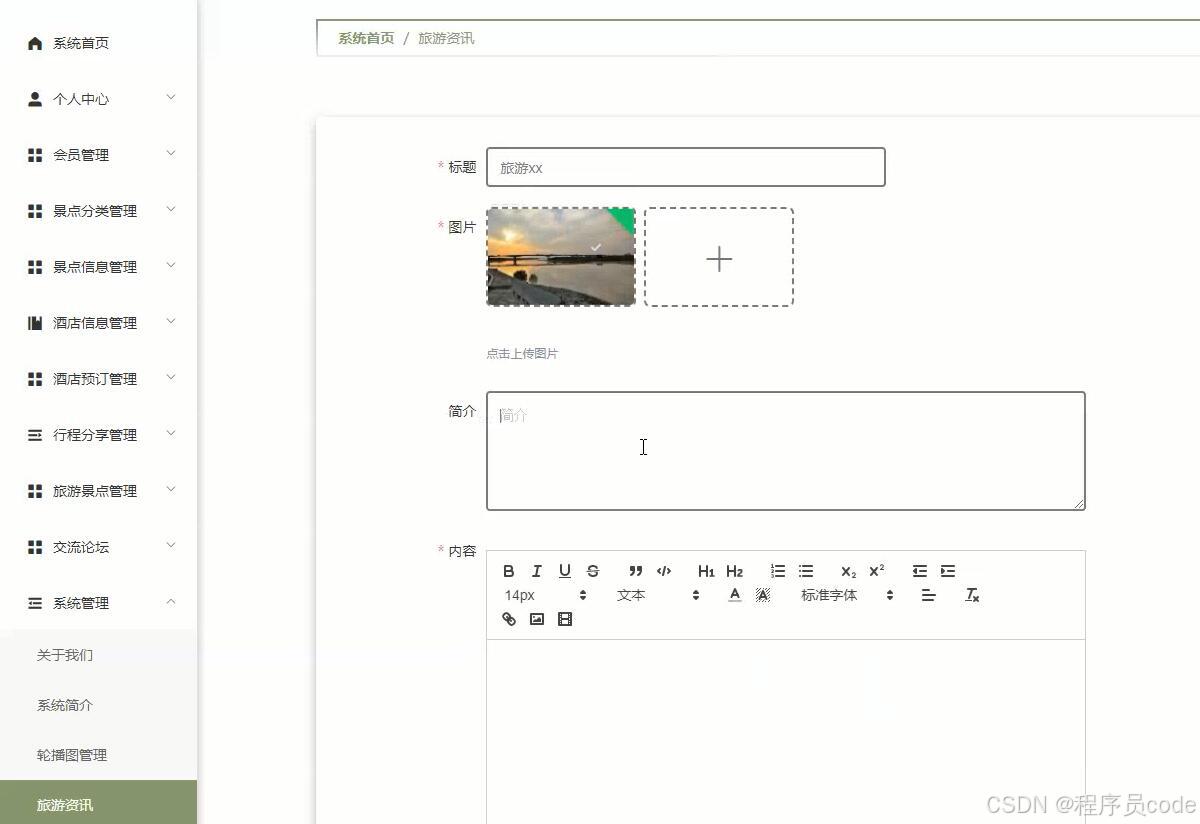Clear text formatting with the Tx icon
Image resolution: width=1200 pixels, height=824 pixels.
pos(971,595)
